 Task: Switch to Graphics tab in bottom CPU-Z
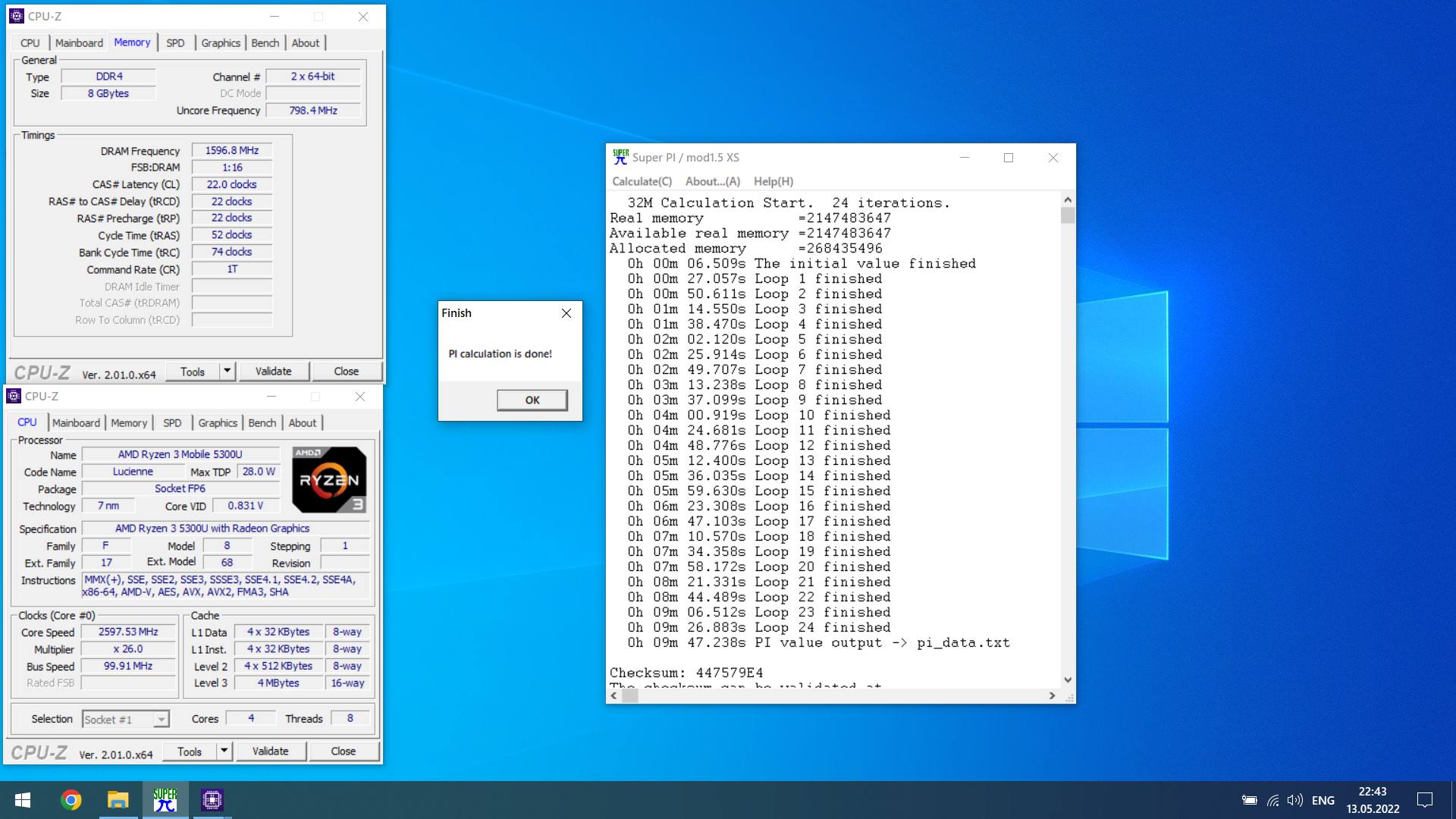pos(218,422)
